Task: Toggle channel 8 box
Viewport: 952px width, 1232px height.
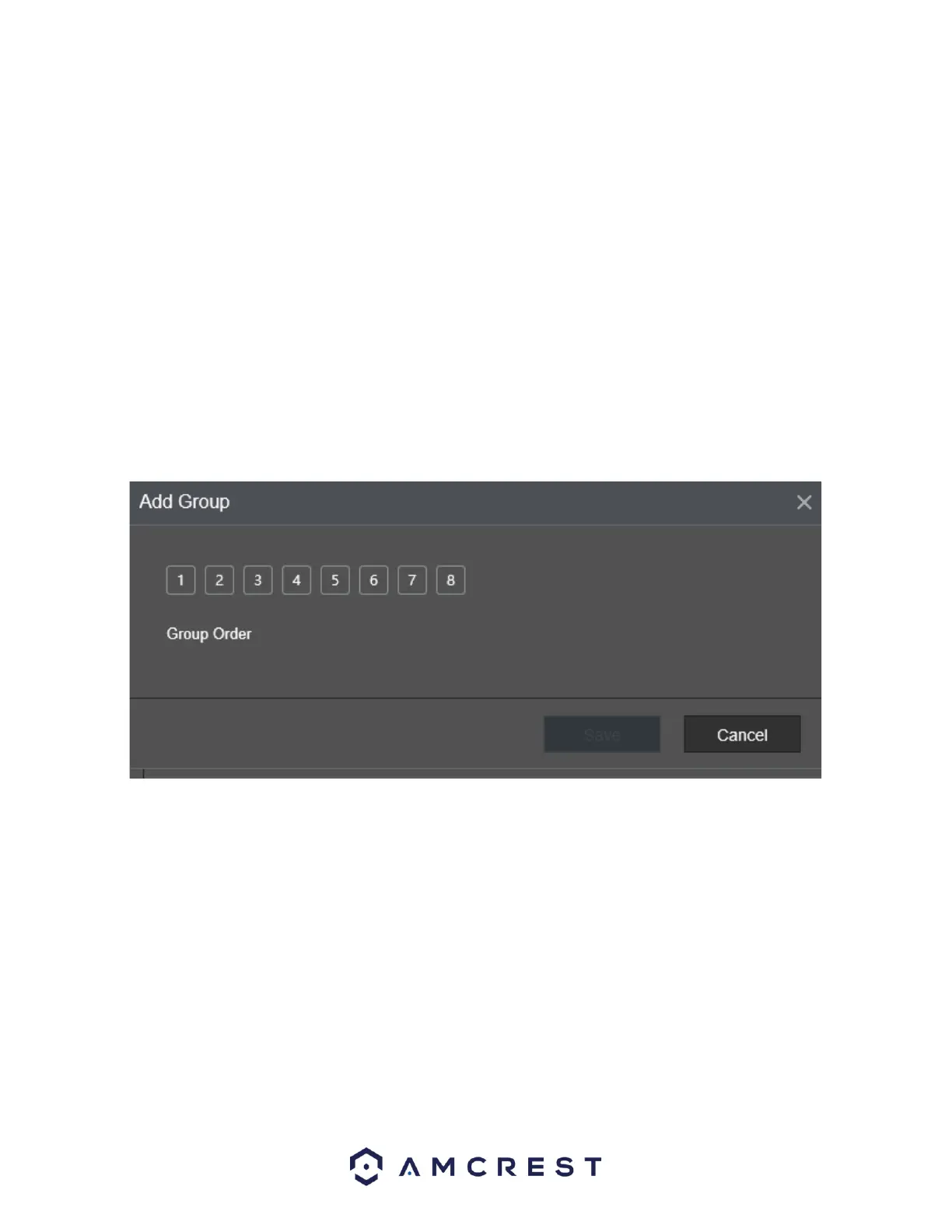Action: click(x=451, y=580)
